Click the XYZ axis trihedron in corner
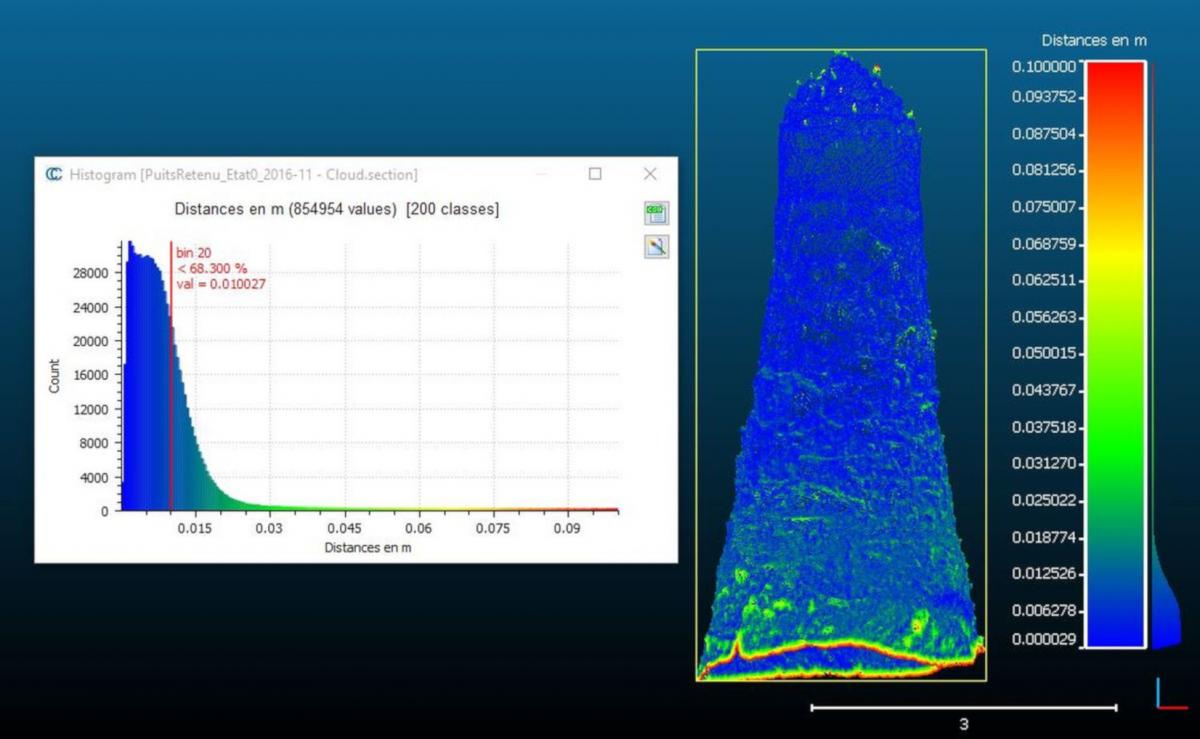This screenshot has width=1200, height=739. 1168,696
